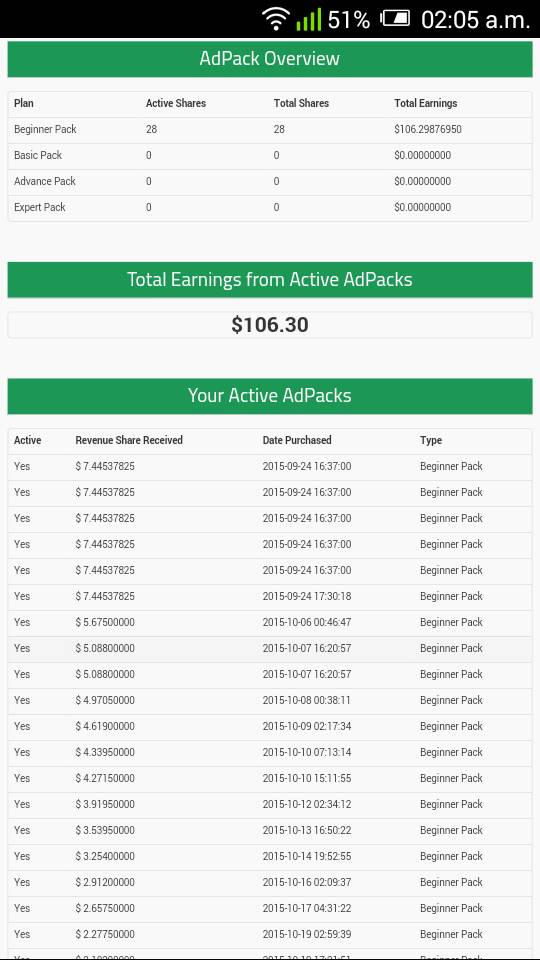Screen dimensions: 540x960
Task: Select the Basic Pack plan row
Action: tap(270, 156)
